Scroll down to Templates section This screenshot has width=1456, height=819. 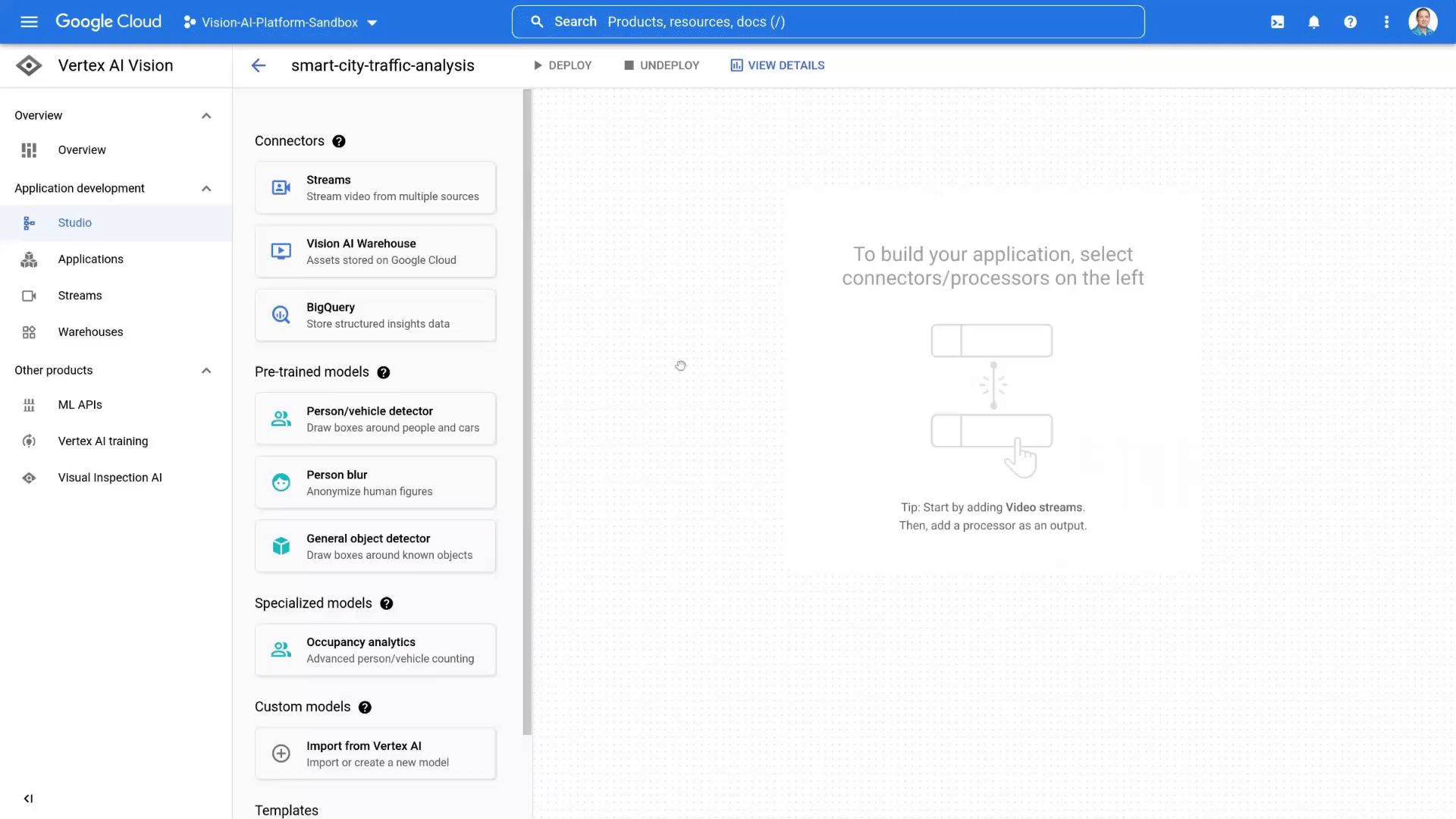[287, 810]
